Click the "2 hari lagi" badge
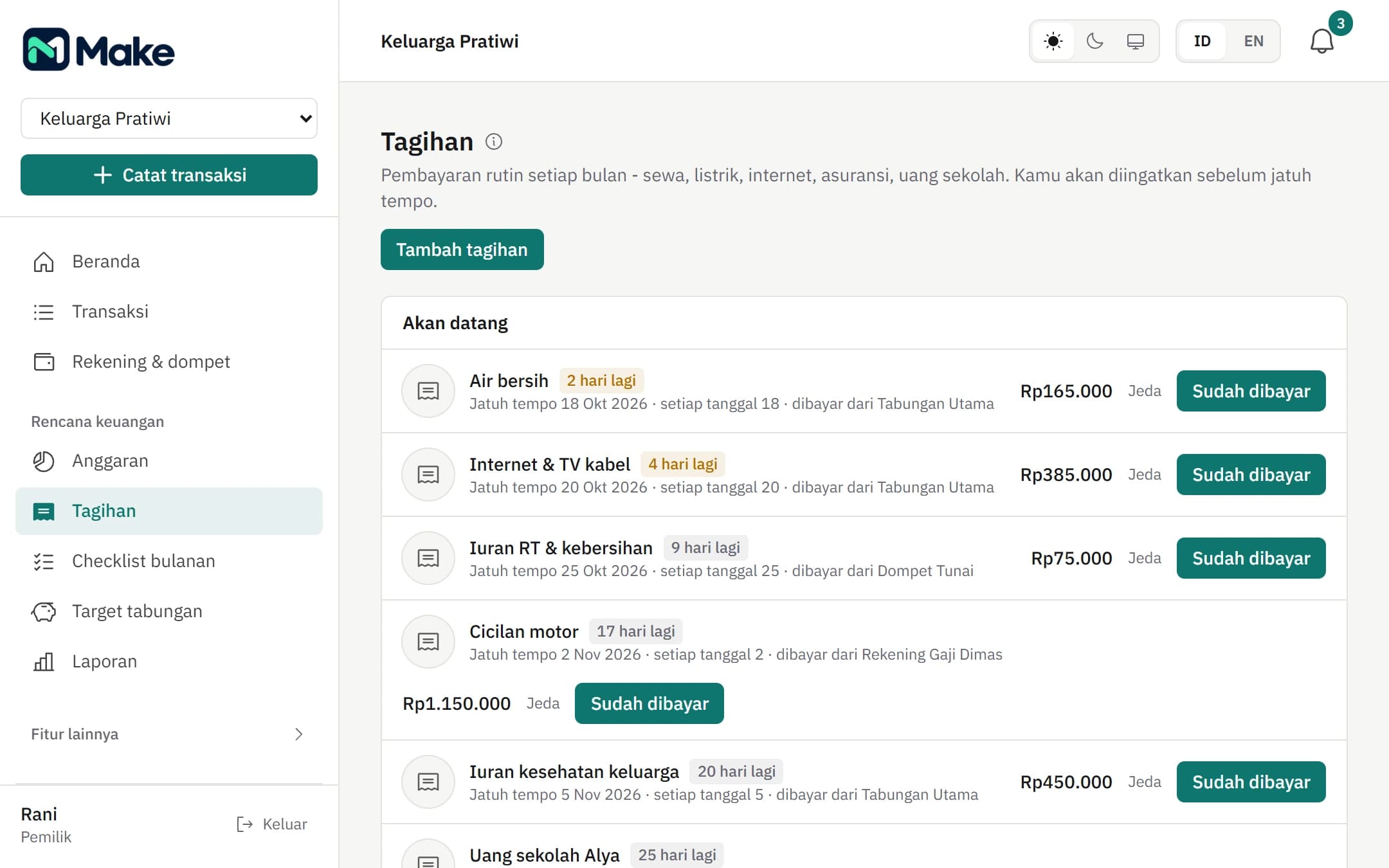This screenshot has width=1389, height=868. tap(601, 381)
